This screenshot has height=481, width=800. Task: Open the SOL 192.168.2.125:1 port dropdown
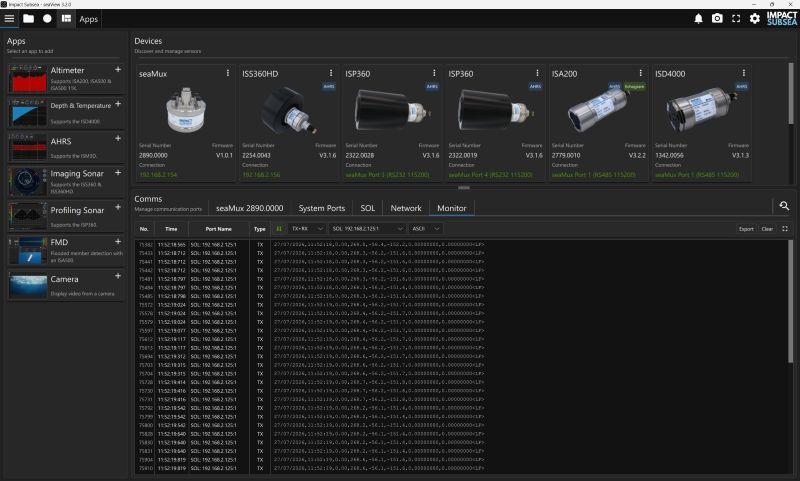pos(367,229)
